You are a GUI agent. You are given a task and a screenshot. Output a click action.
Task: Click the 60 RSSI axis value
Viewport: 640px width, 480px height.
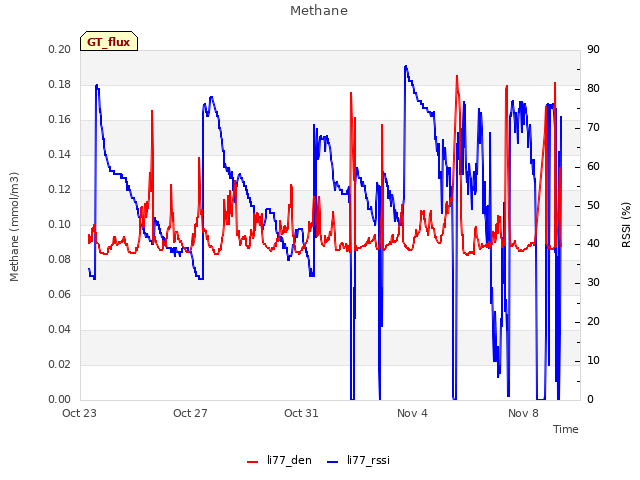point(593,166)
